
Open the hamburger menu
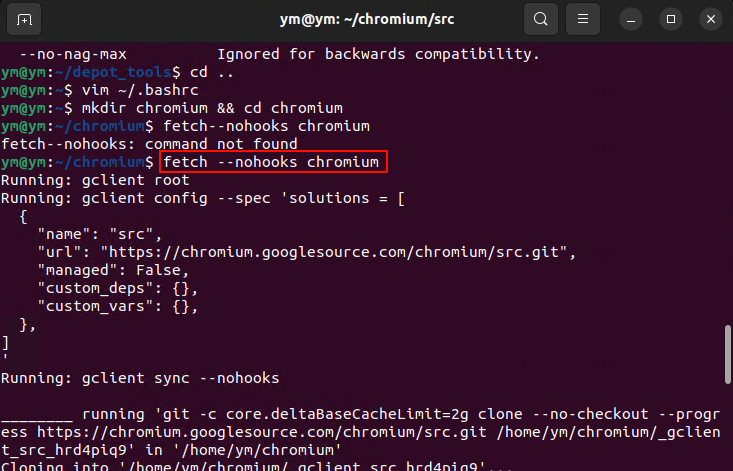582,19
